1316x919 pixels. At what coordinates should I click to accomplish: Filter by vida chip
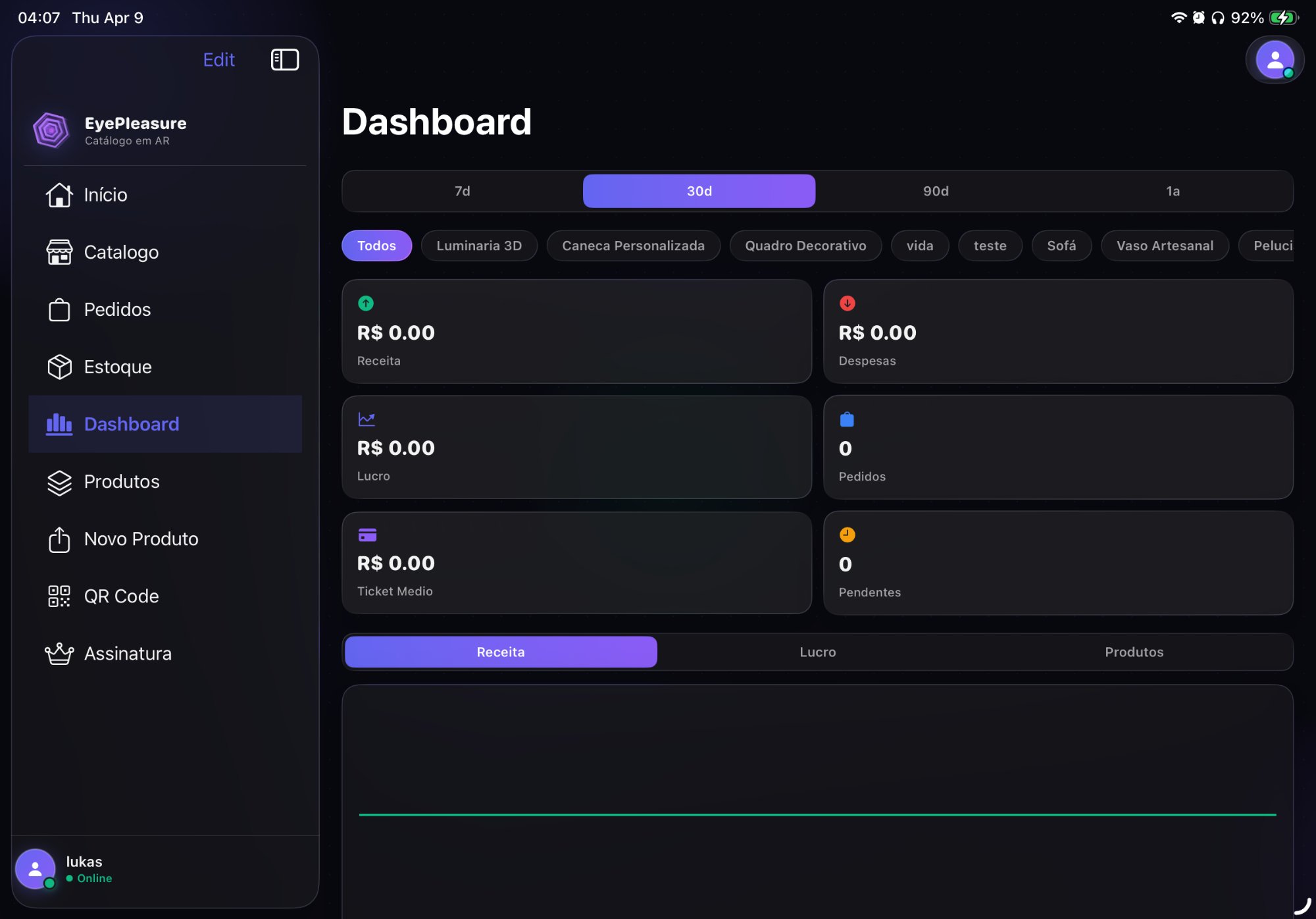coord(920,246)
